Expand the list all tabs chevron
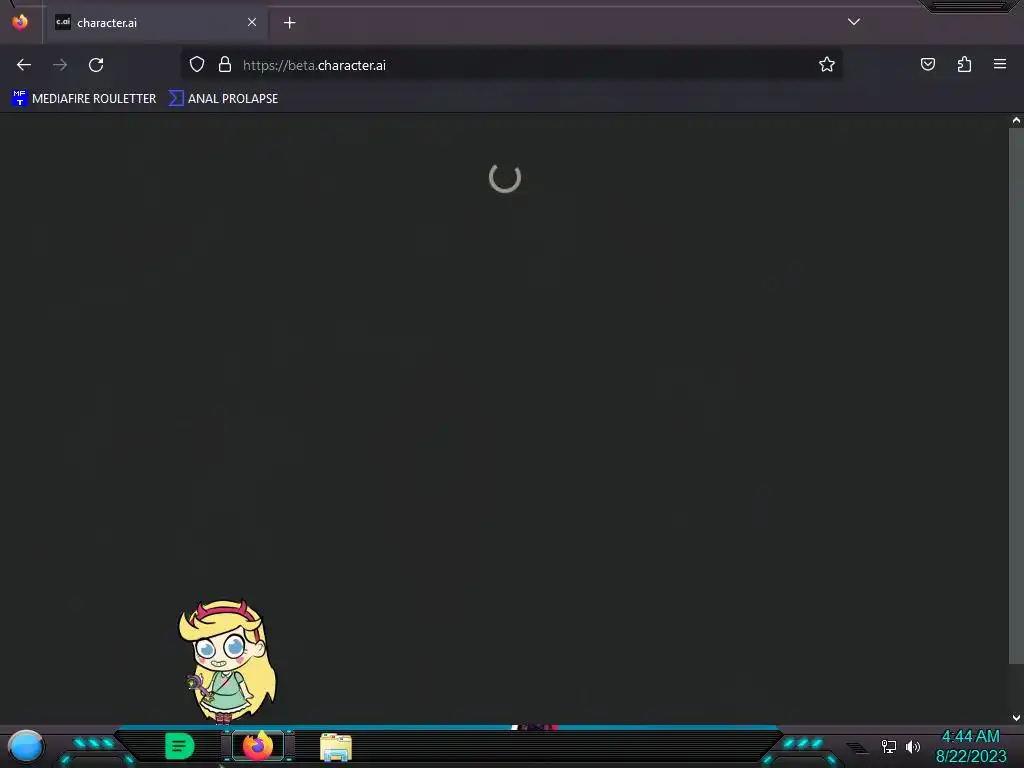The width and height of the screenshot is (1024, 768). (x=854, y=22)
